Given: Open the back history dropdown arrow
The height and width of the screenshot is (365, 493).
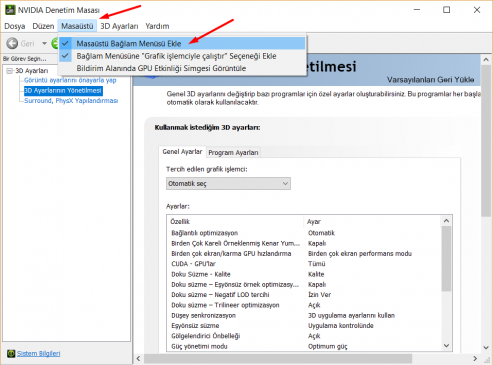Looking at the screenshot, I should coord(44,43).
